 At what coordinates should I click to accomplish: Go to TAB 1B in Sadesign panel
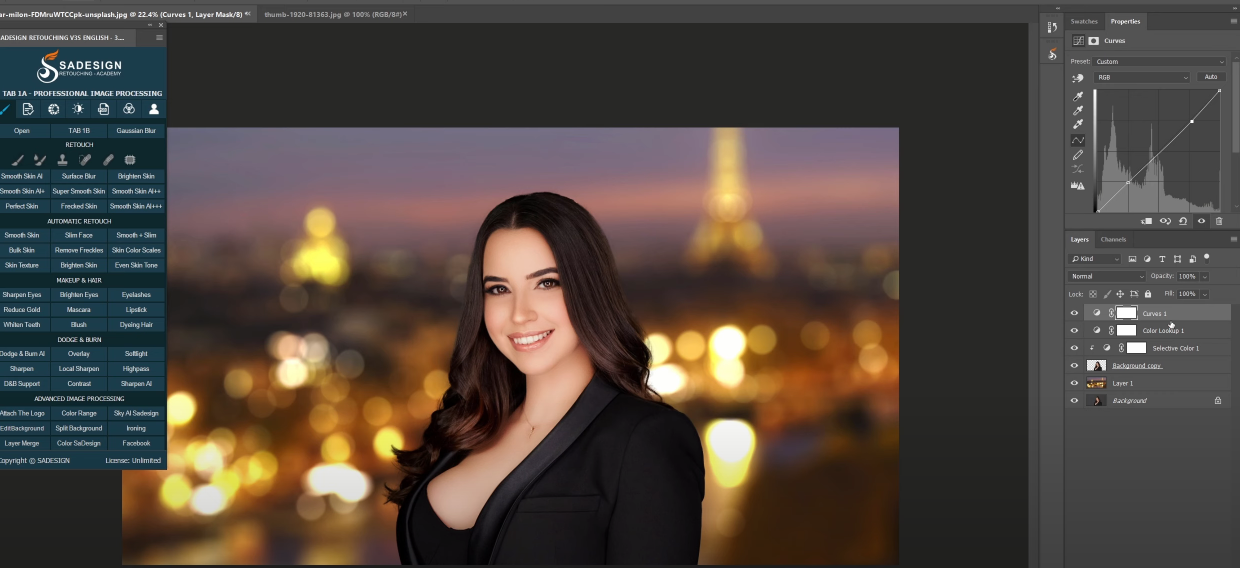[79, 130]
